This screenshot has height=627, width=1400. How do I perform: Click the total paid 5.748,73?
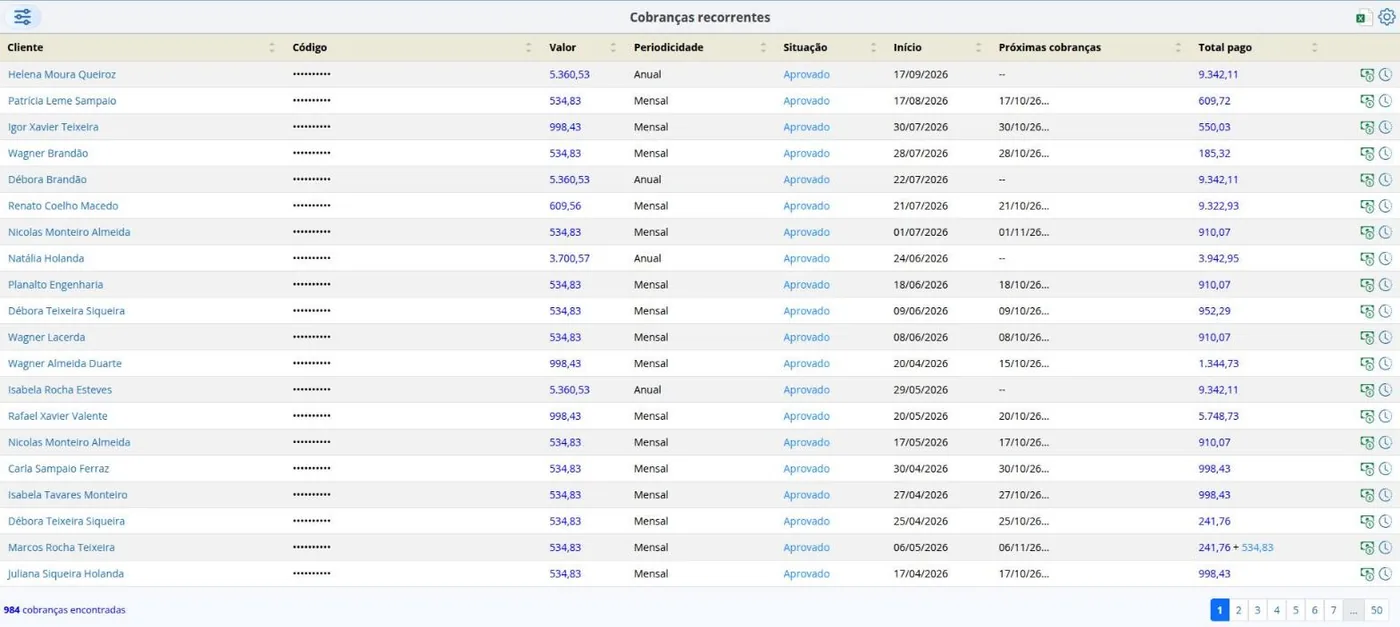point(1219,416)
